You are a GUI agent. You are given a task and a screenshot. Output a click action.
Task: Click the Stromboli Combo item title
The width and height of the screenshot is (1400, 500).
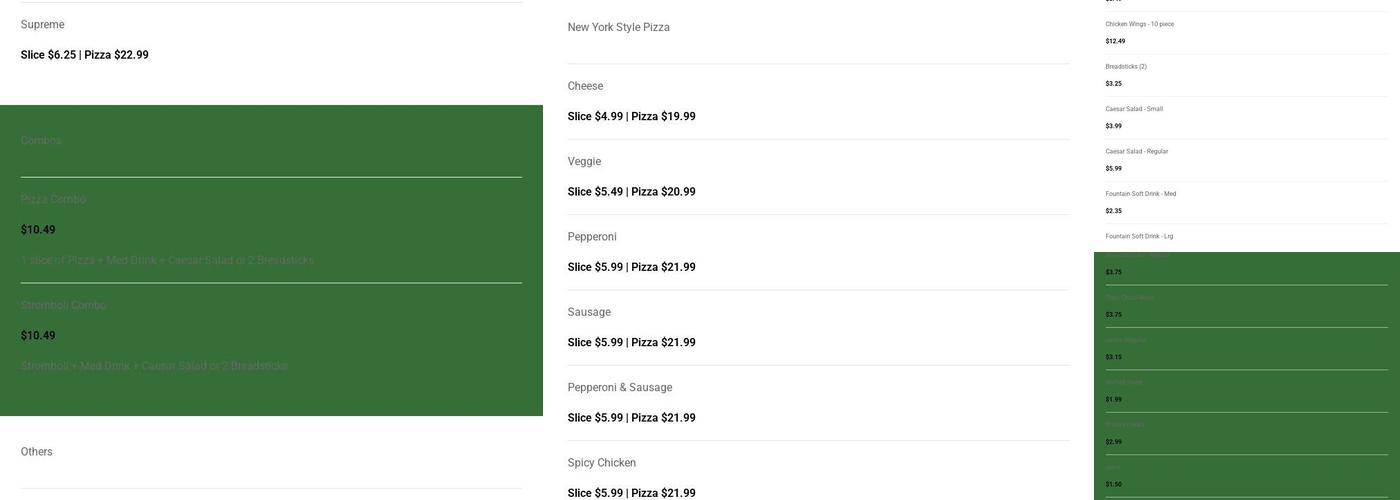[x=63, y=306]
